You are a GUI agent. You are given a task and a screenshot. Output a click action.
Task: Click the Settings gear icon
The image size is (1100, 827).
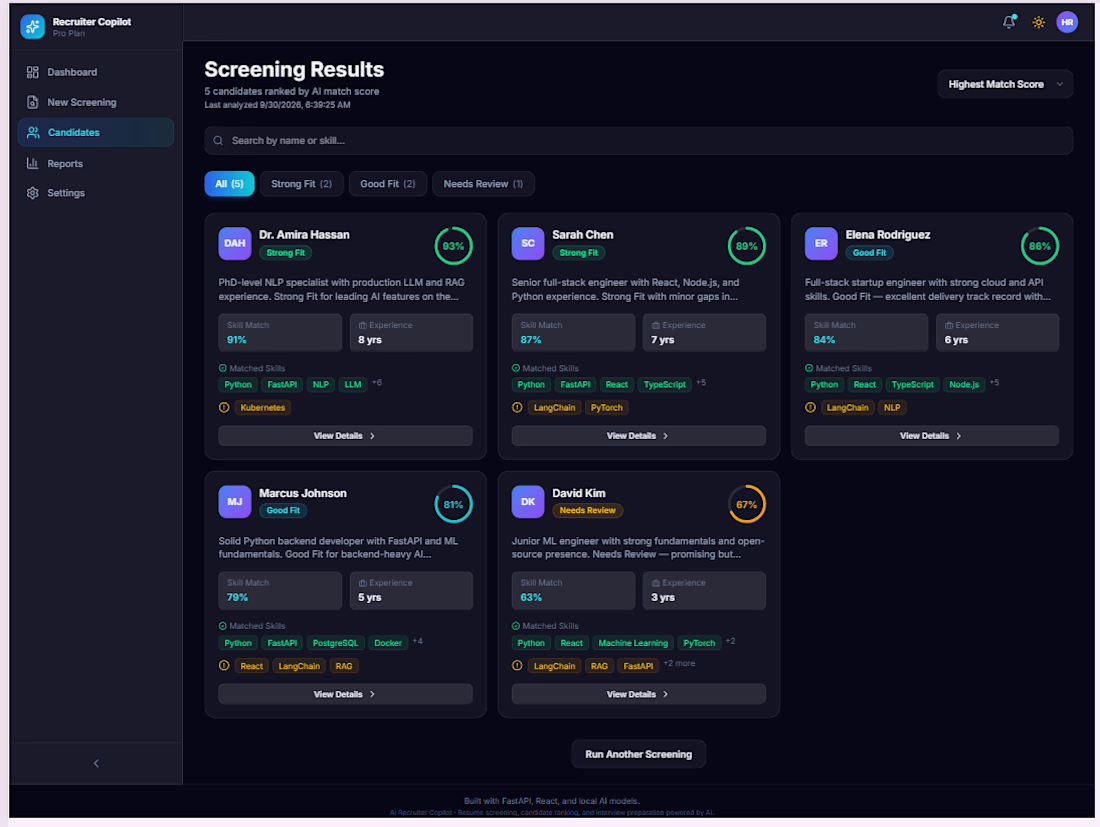(x=32, y=193)
